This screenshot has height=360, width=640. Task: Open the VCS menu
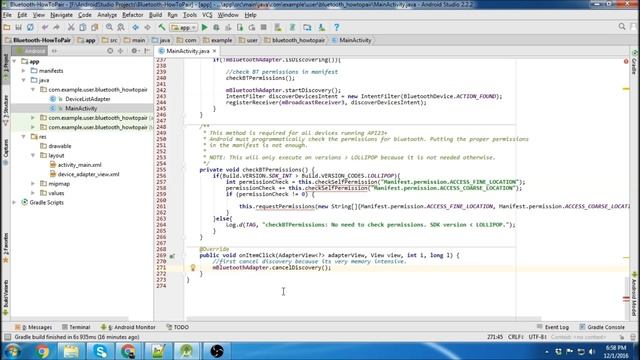coord(207,15)
